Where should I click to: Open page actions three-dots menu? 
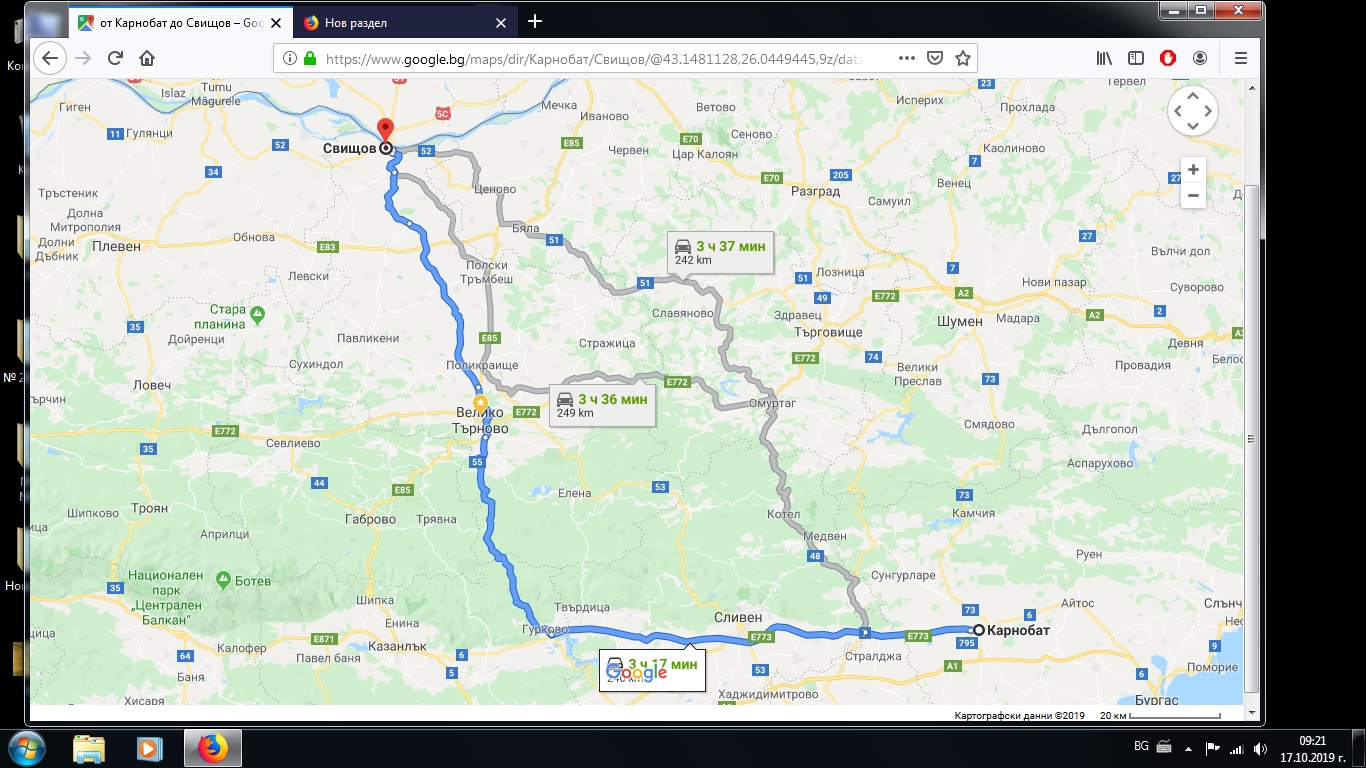point(905,58)
